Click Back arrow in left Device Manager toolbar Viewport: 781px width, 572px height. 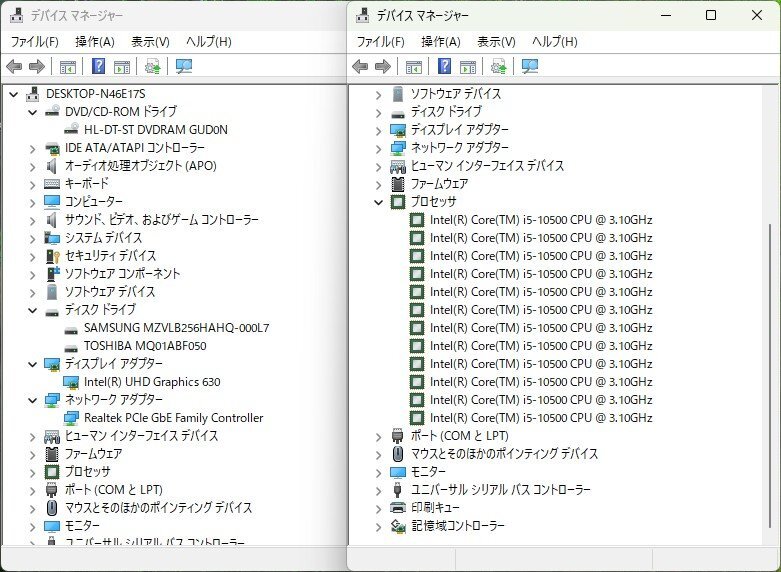14,66
